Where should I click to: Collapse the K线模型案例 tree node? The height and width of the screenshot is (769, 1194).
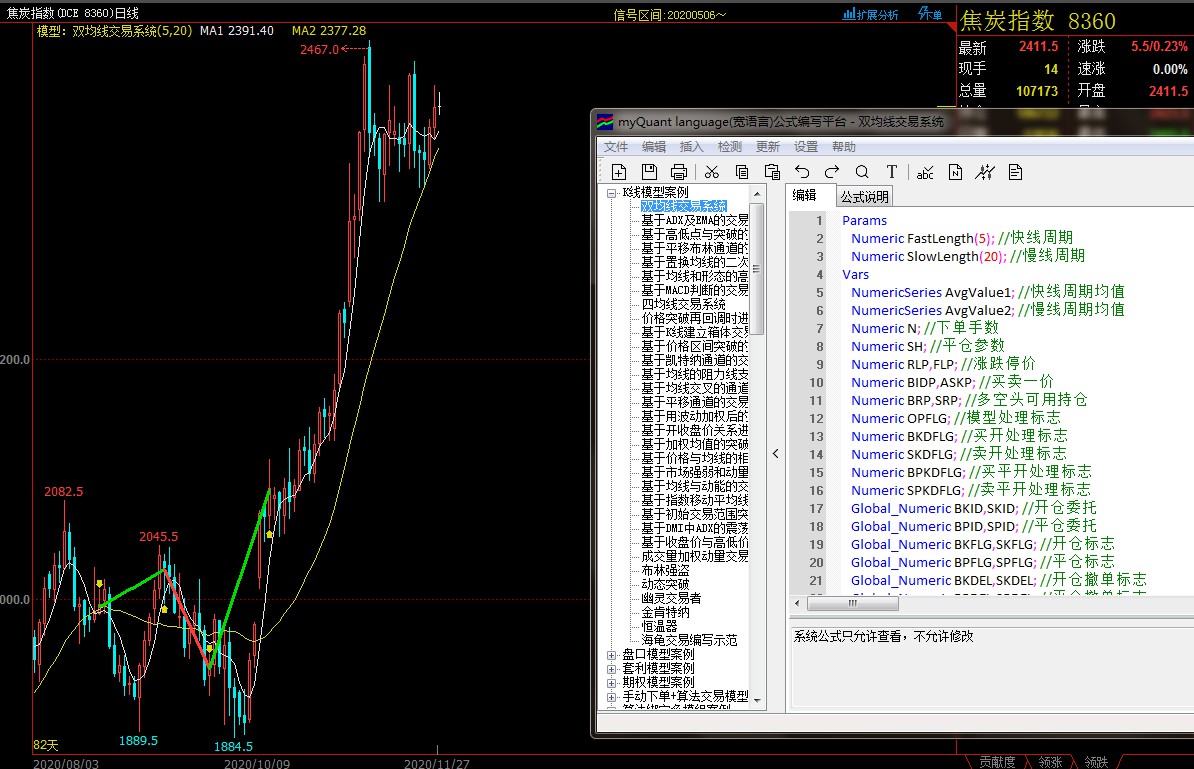click(612, 192)
